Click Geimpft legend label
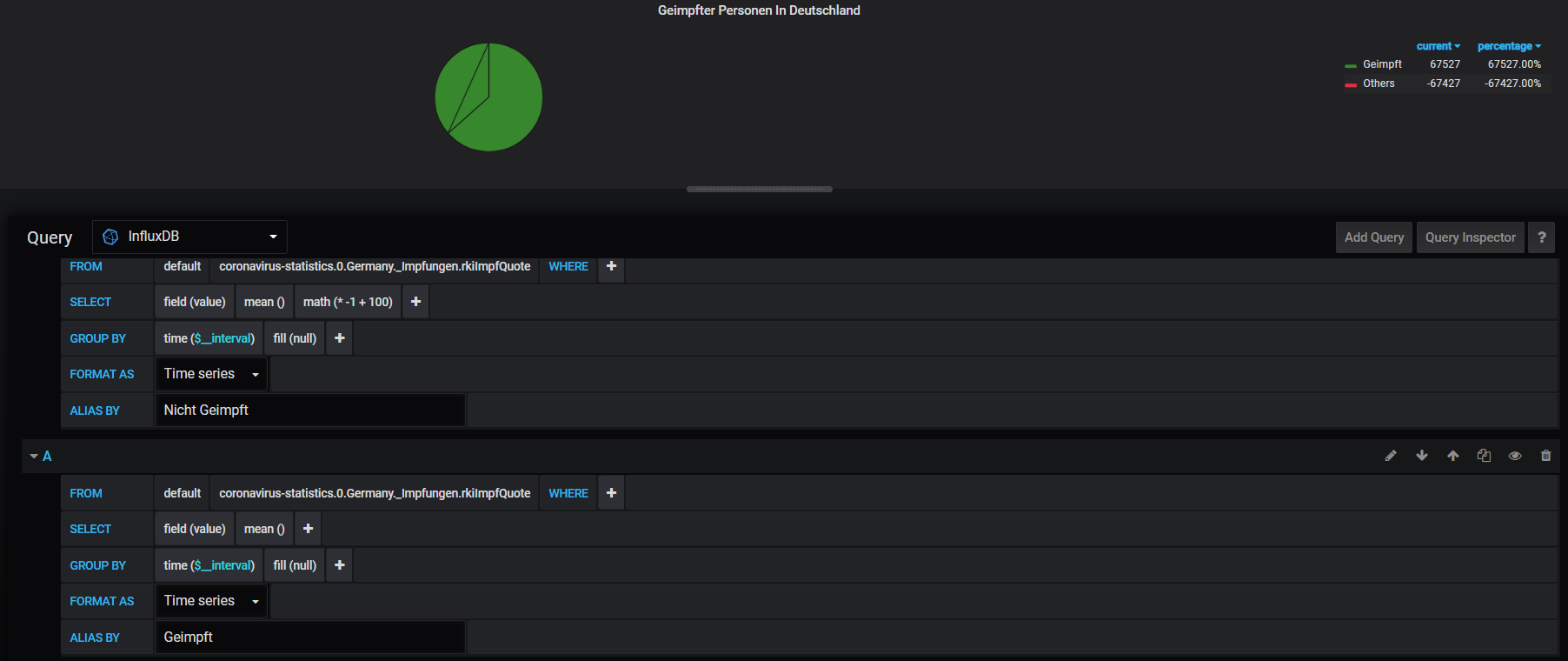This screenshot has height=661, width=1568. (x=1382, y=64)
